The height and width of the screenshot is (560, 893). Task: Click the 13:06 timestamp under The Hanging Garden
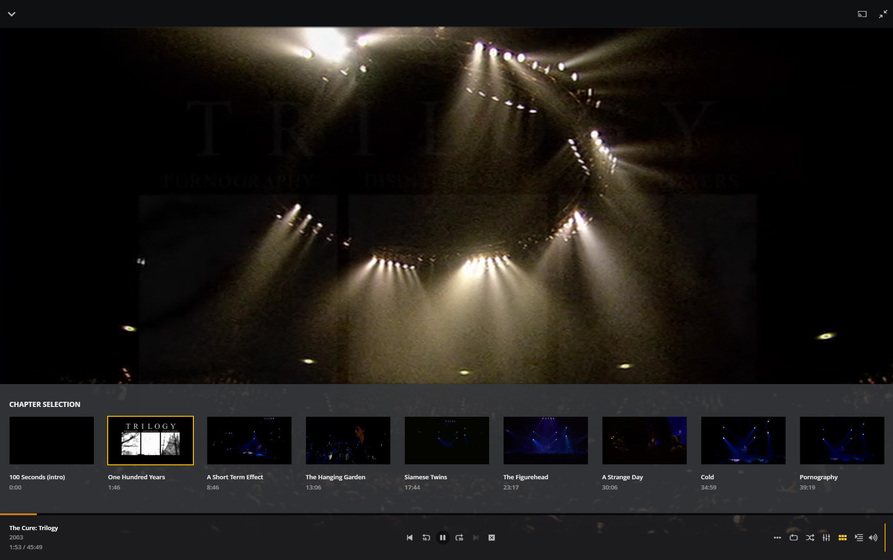point(313,487)
